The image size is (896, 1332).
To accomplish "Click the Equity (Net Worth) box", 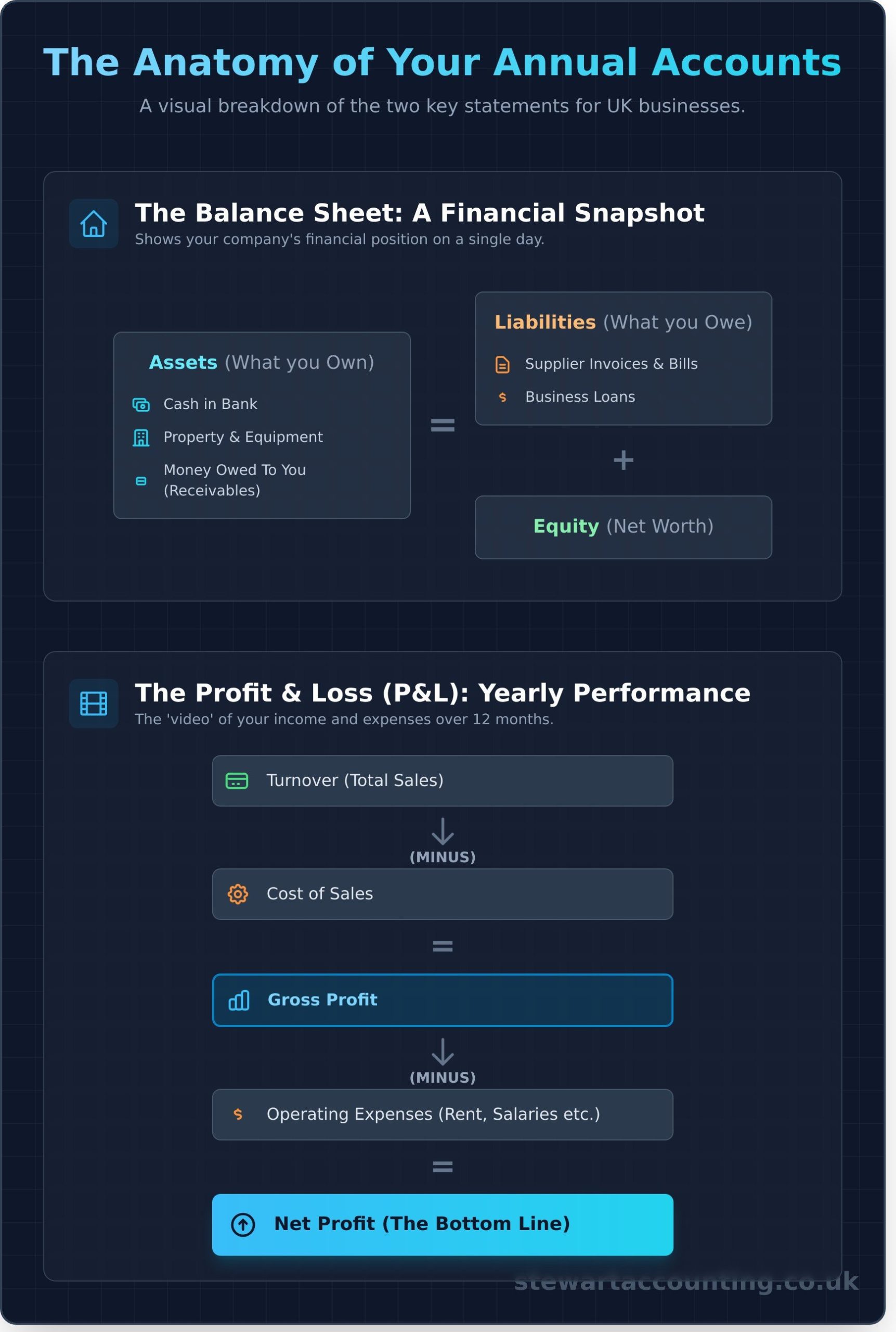I will click(624, 527).
